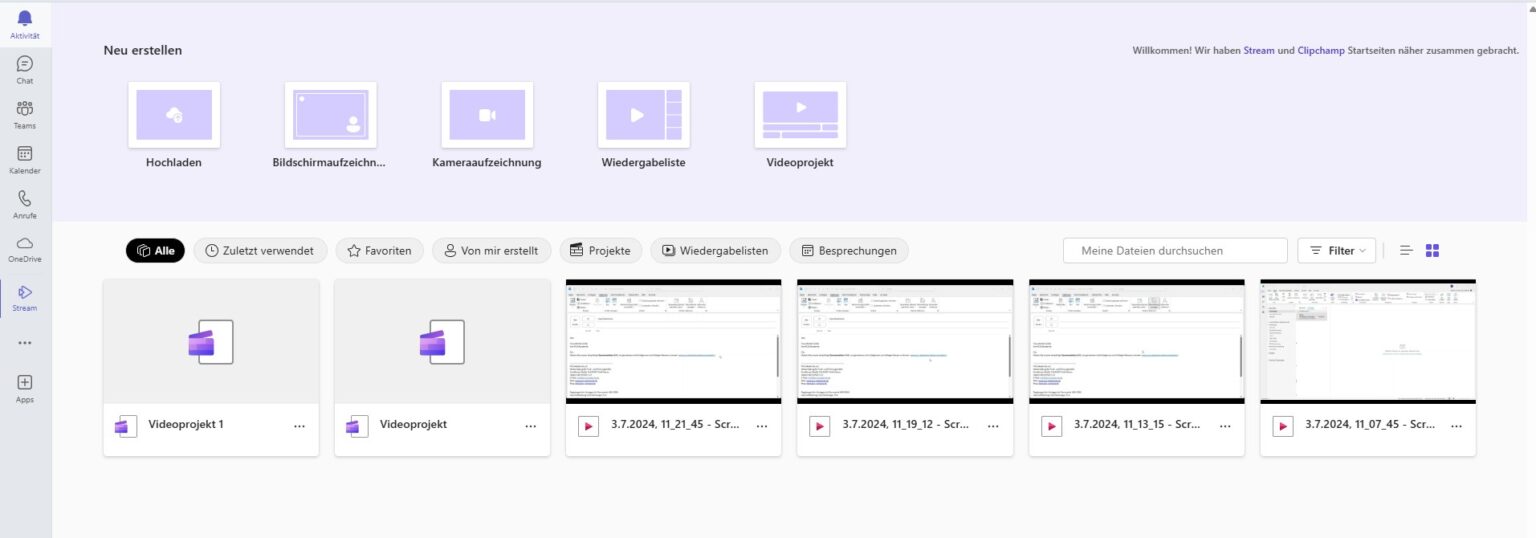
Task: Go to Teams in the sidebar
Action: pyautogui.click(x=25, y=115)
